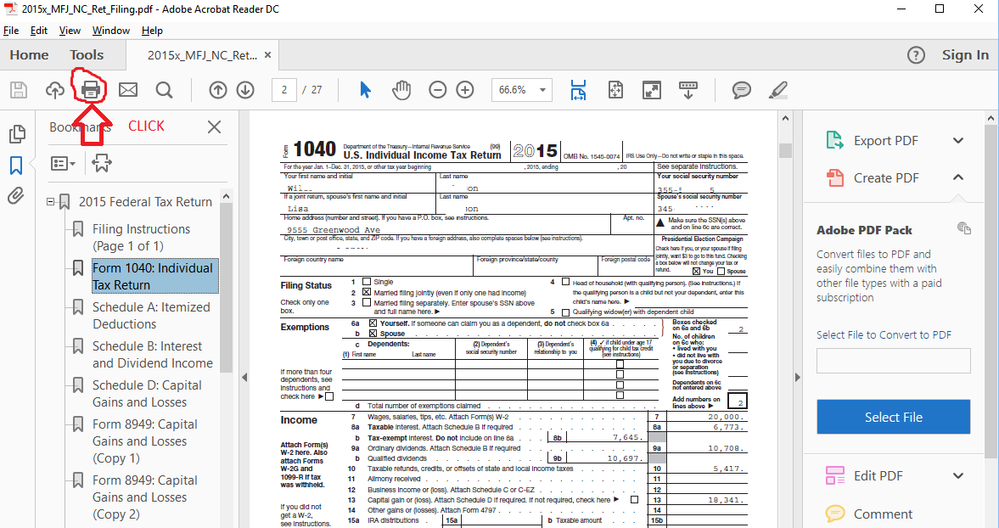
Task: Select the comment sticky note tool
Action: coord(741,90)
